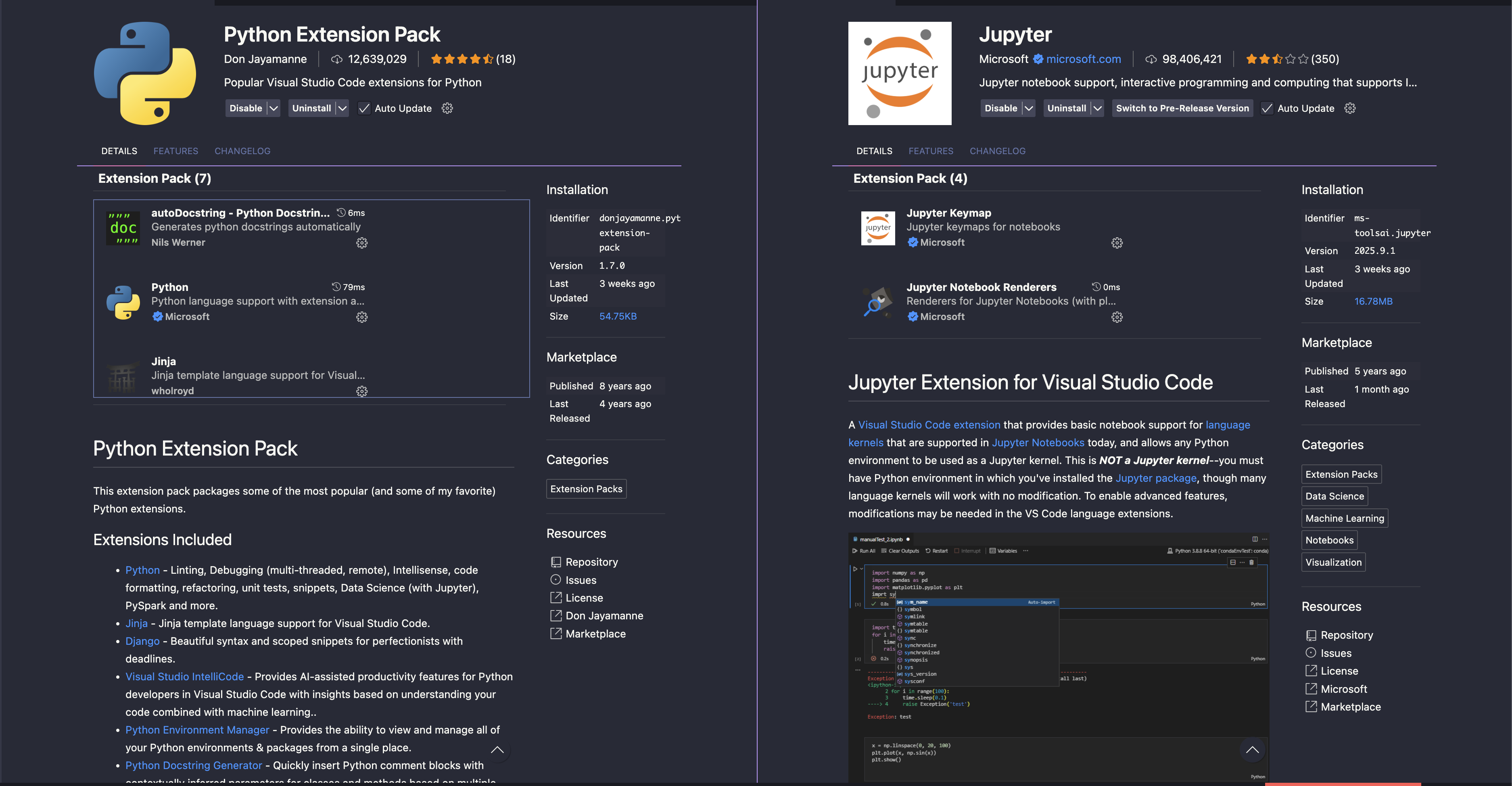Expand the Disable dropdown arrow for Python Extension Pack
The height and width of the screenshot is (786, 1512).
pyautogui.click(x=274, y=108)
